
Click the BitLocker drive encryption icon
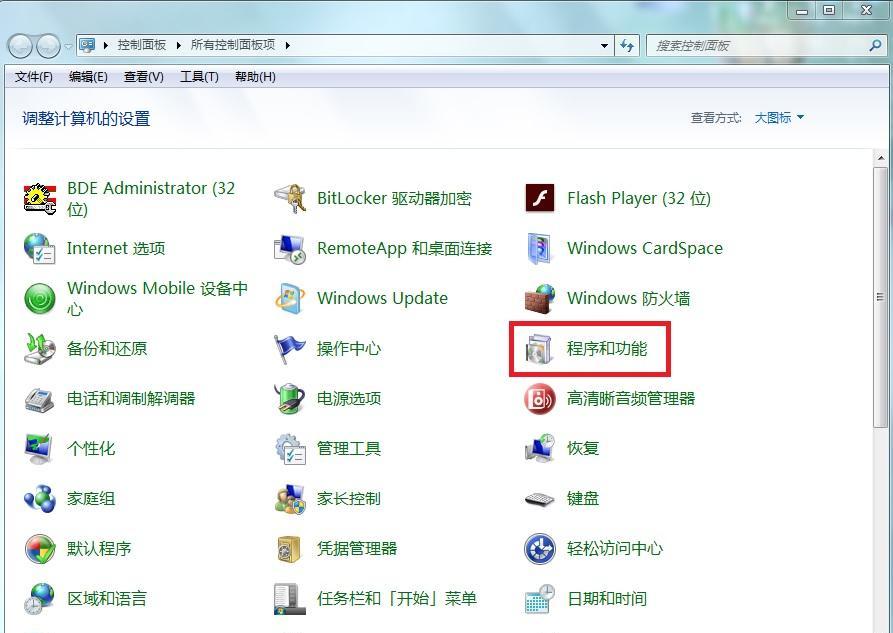tap(290, 198)
